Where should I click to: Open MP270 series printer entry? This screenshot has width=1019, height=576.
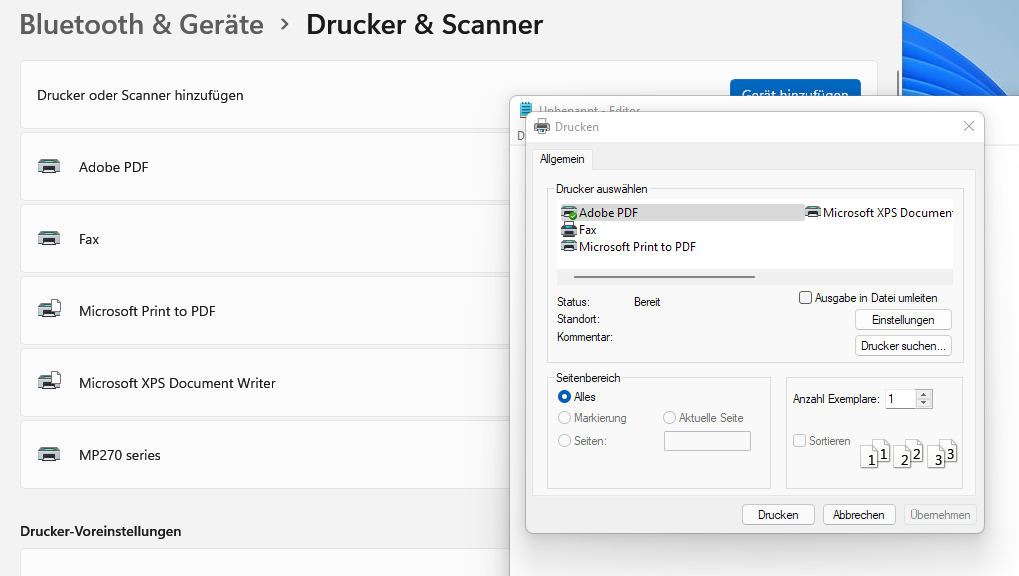tap(265, 455)
